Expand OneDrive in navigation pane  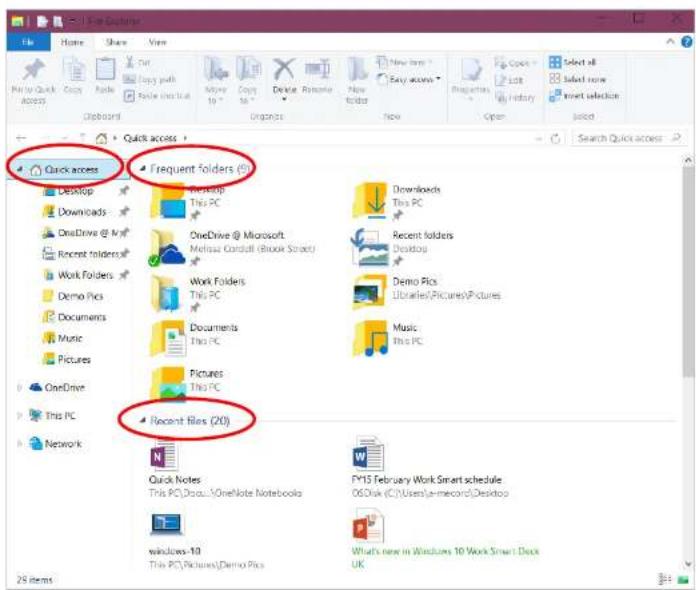(20, 388)
